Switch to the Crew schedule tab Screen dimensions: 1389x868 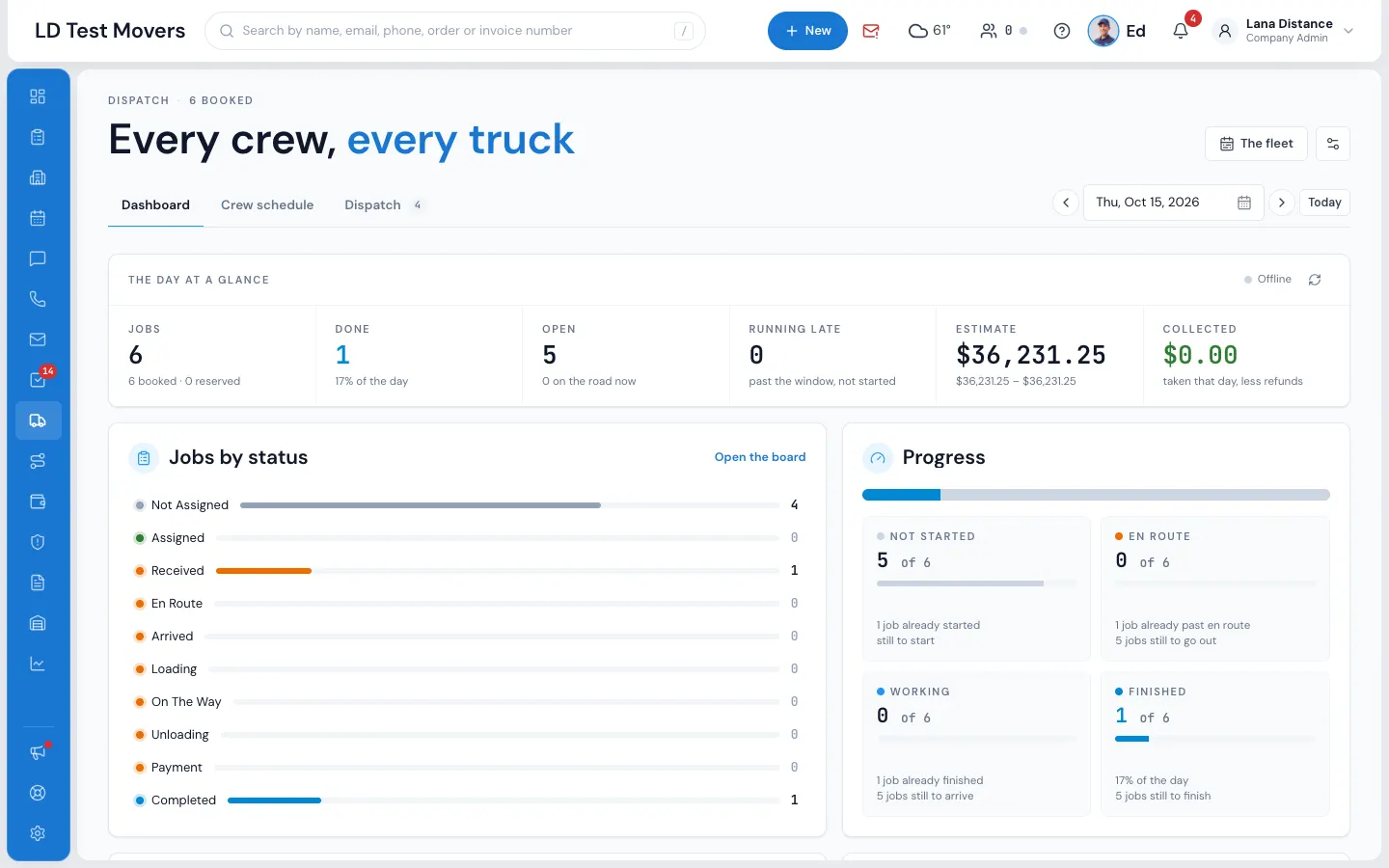coord(267,204)
